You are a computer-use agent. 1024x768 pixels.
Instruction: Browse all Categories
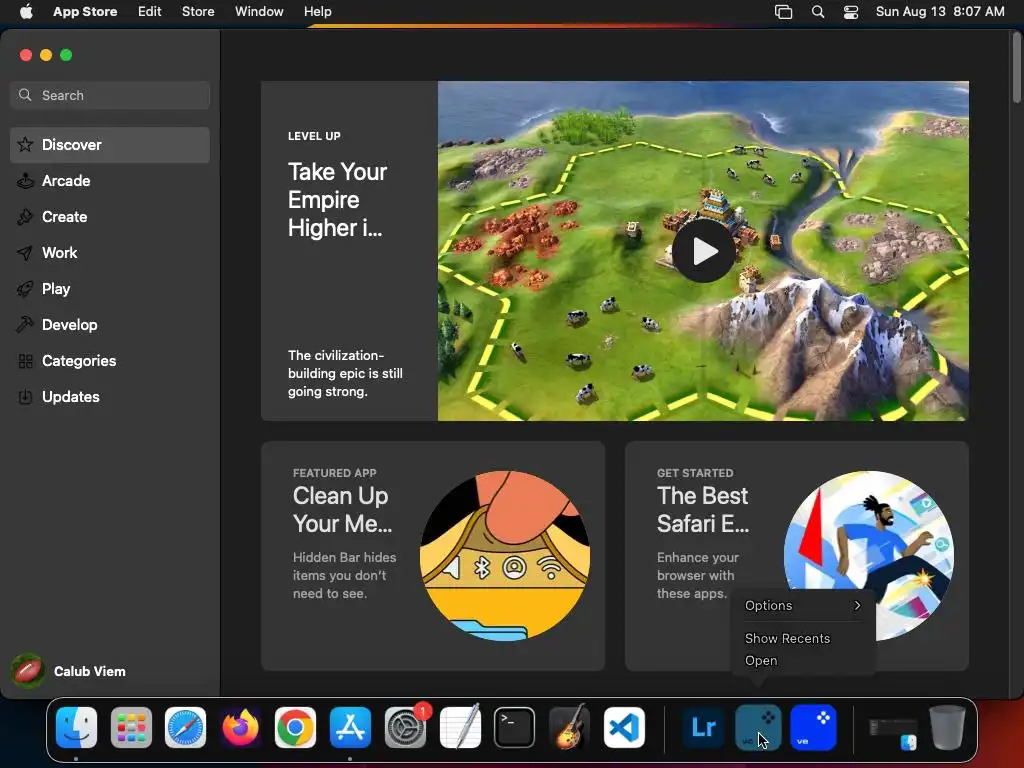[x=110, y=360]
